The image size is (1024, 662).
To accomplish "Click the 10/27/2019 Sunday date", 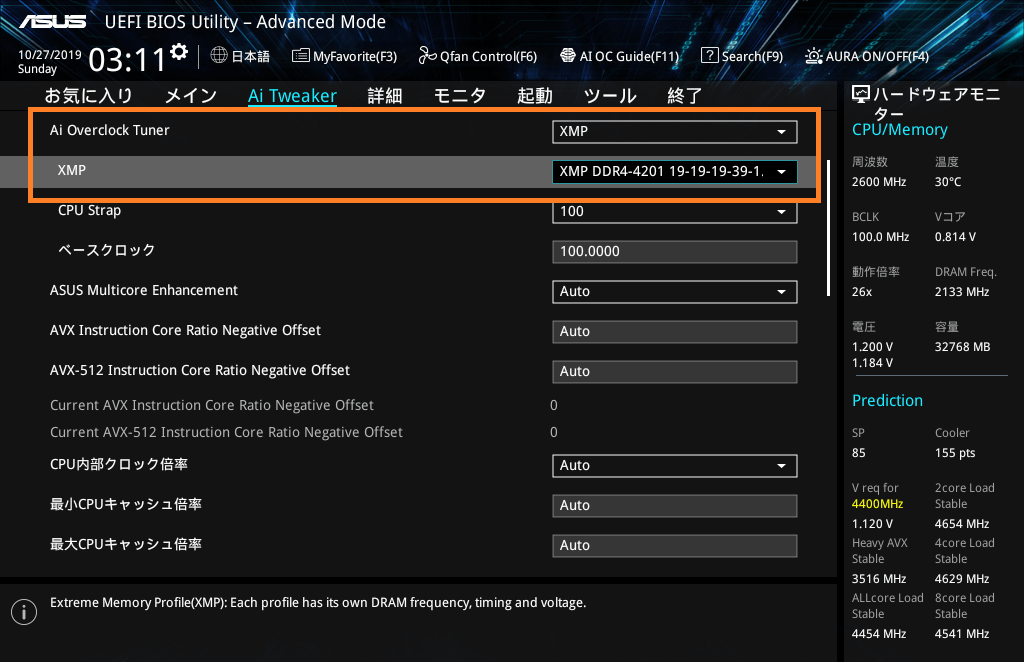I will 50,61.
